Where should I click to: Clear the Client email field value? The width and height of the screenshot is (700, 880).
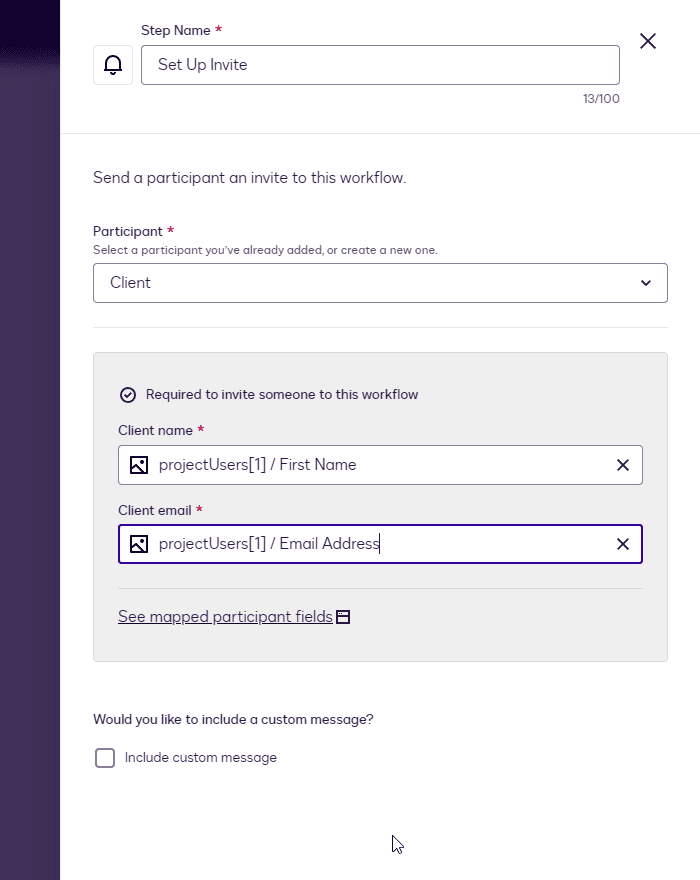click(622, 544)
